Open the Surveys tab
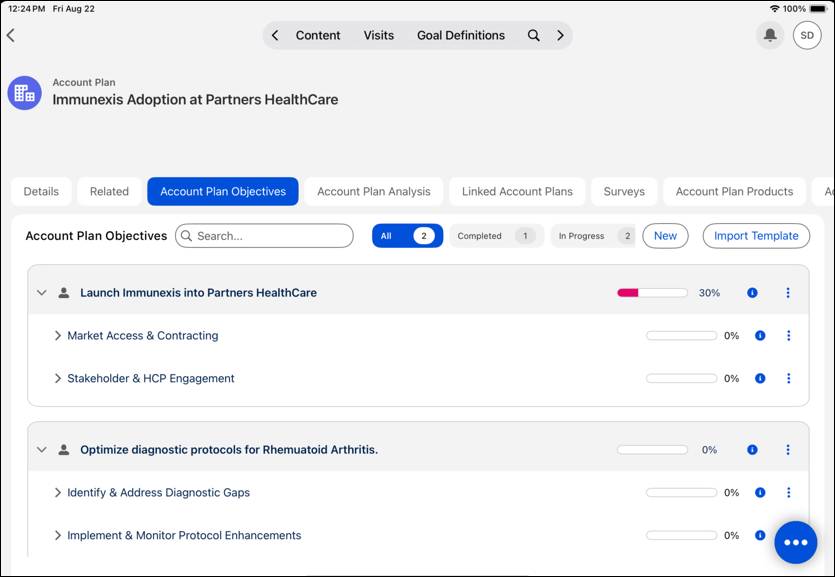Image resolution: width=835 pixels, height=577 pixels. pos(624,192)
